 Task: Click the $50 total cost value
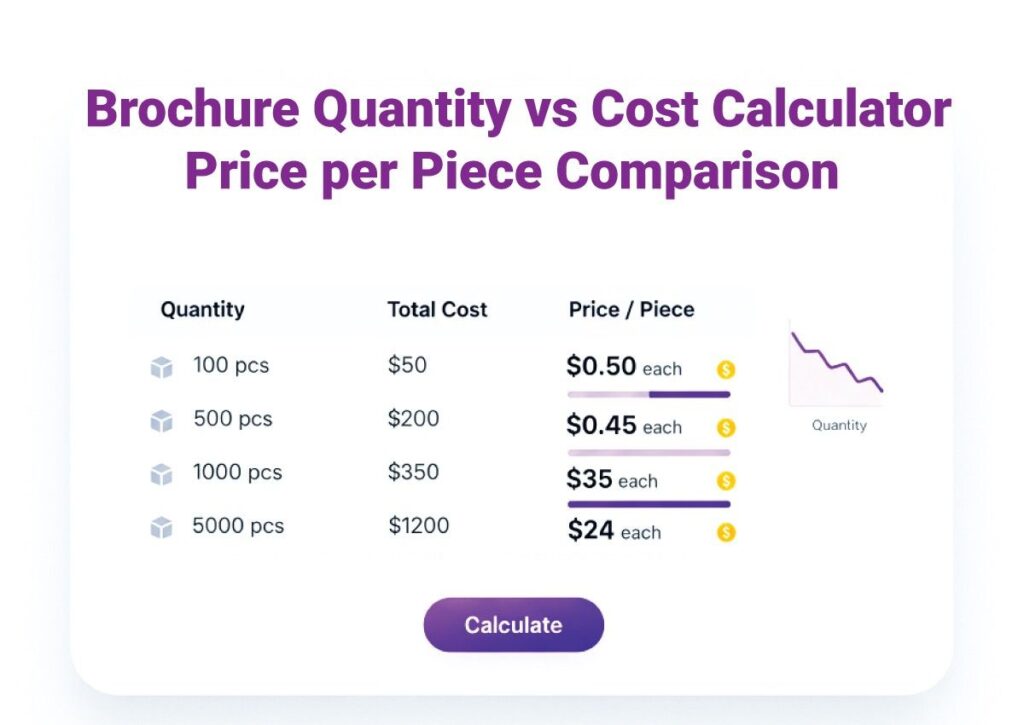click(407, 365)
